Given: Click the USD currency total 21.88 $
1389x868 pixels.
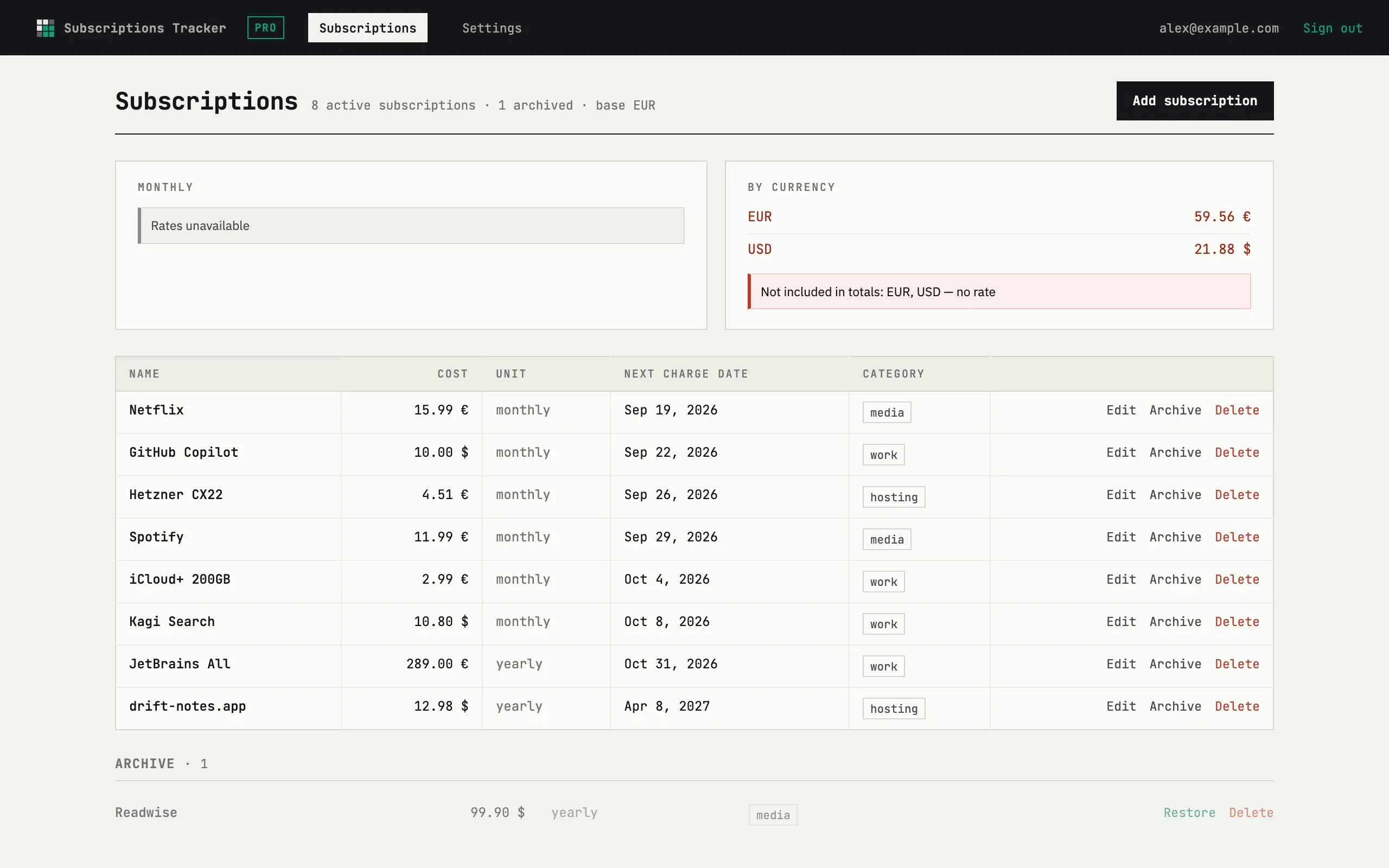Looking at the screenshot, I should point(1222,249).
